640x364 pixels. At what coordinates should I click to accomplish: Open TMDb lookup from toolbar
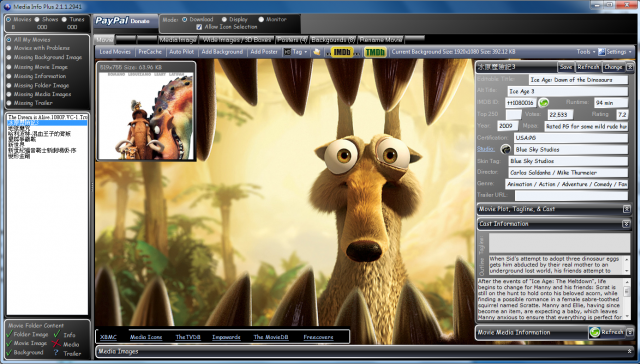[375, 52]
